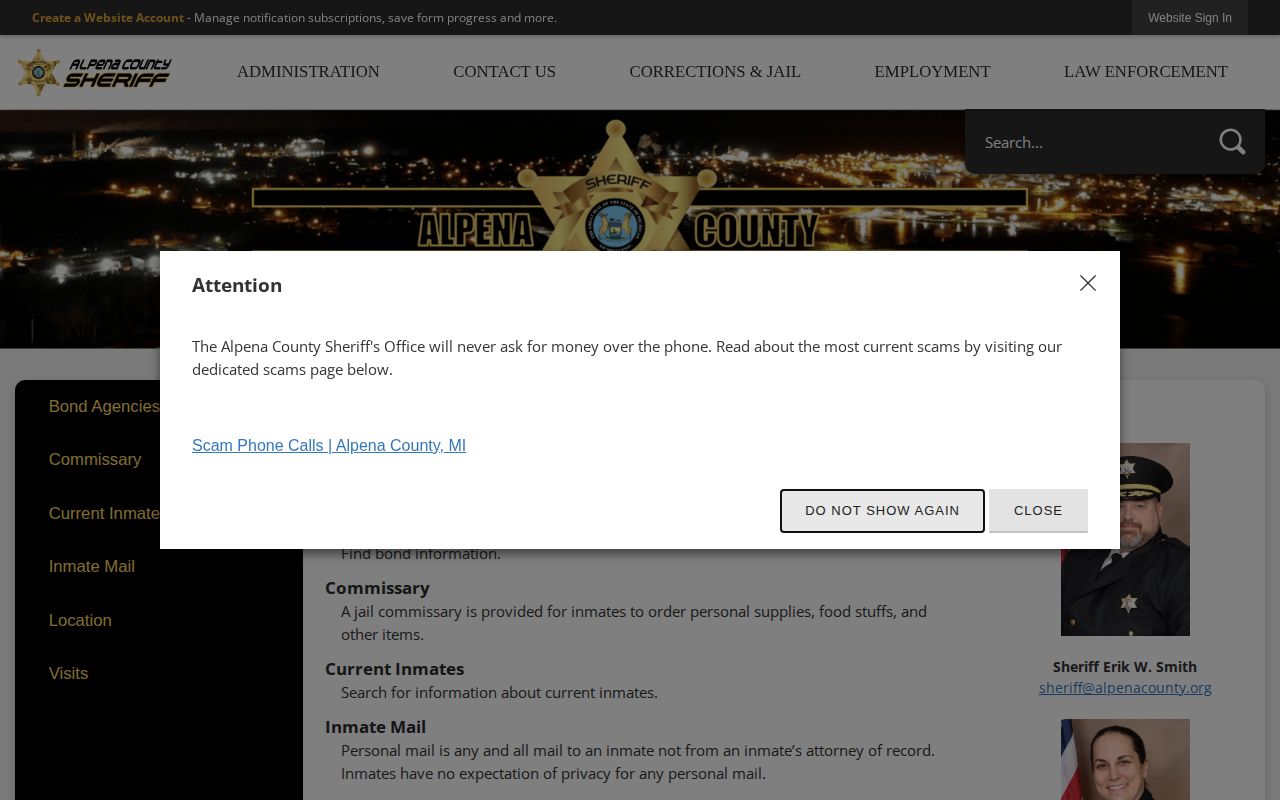Click Create a Website Account link
1280x800 pixels.
point(108,18)
